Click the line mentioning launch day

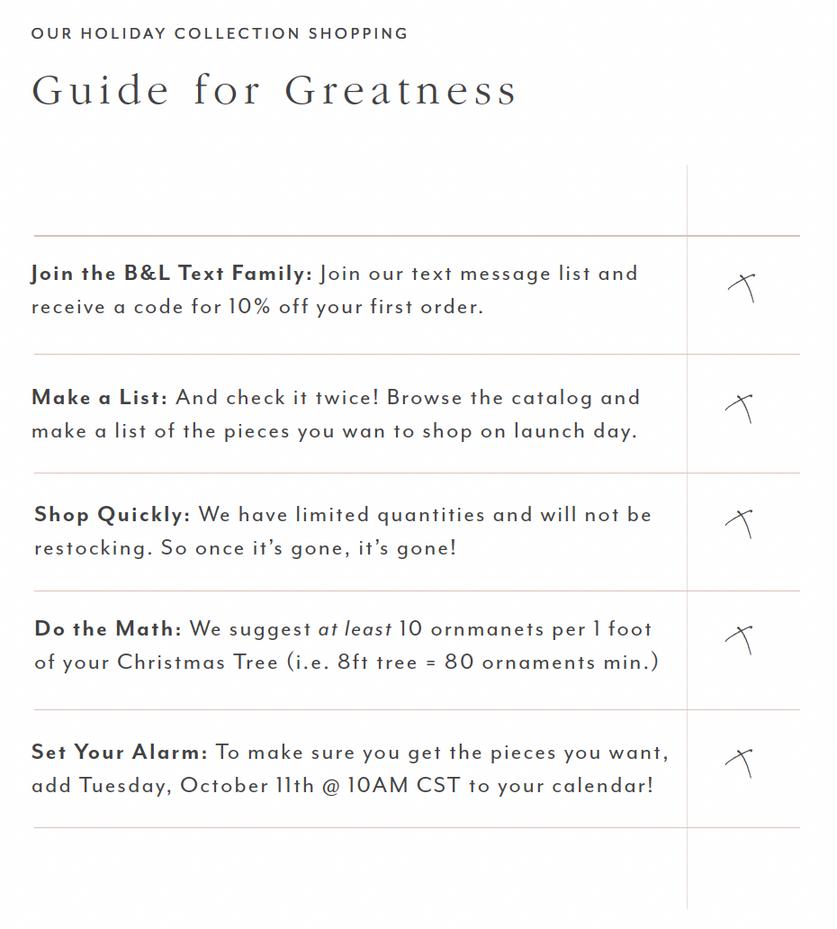point(334,431)
